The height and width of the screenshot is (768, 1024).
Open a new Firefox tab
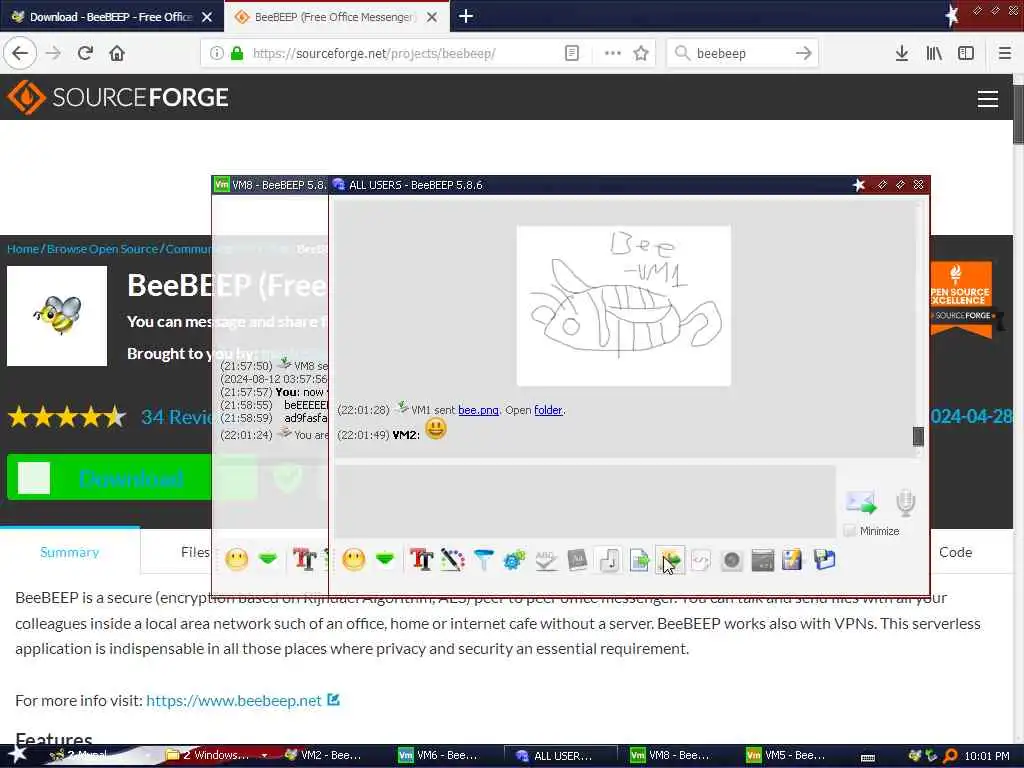[x=466, y=16]
